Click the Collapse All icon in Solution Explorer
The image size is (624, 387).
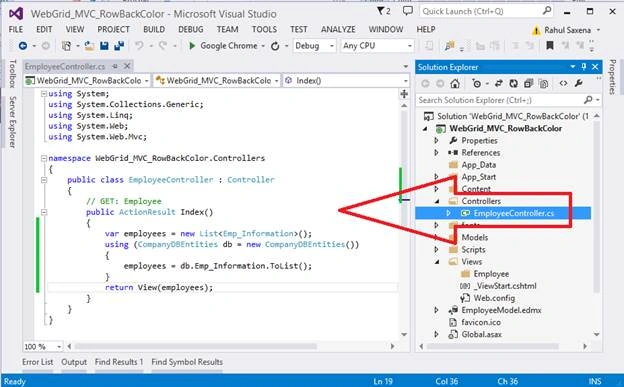click(528, 84)
